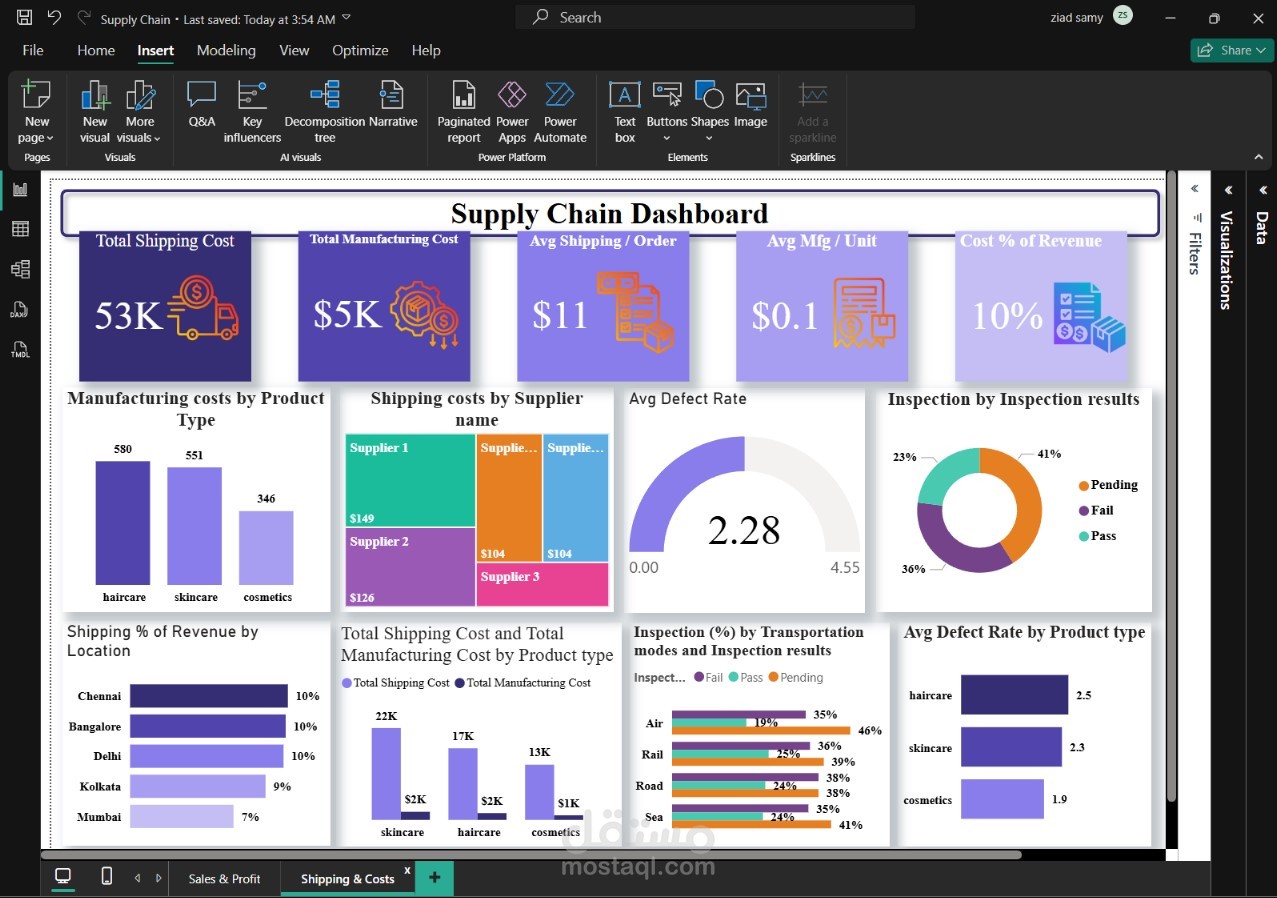Click the Share button
Viewport: 1277px width, 898px height.
point(1231,50)
